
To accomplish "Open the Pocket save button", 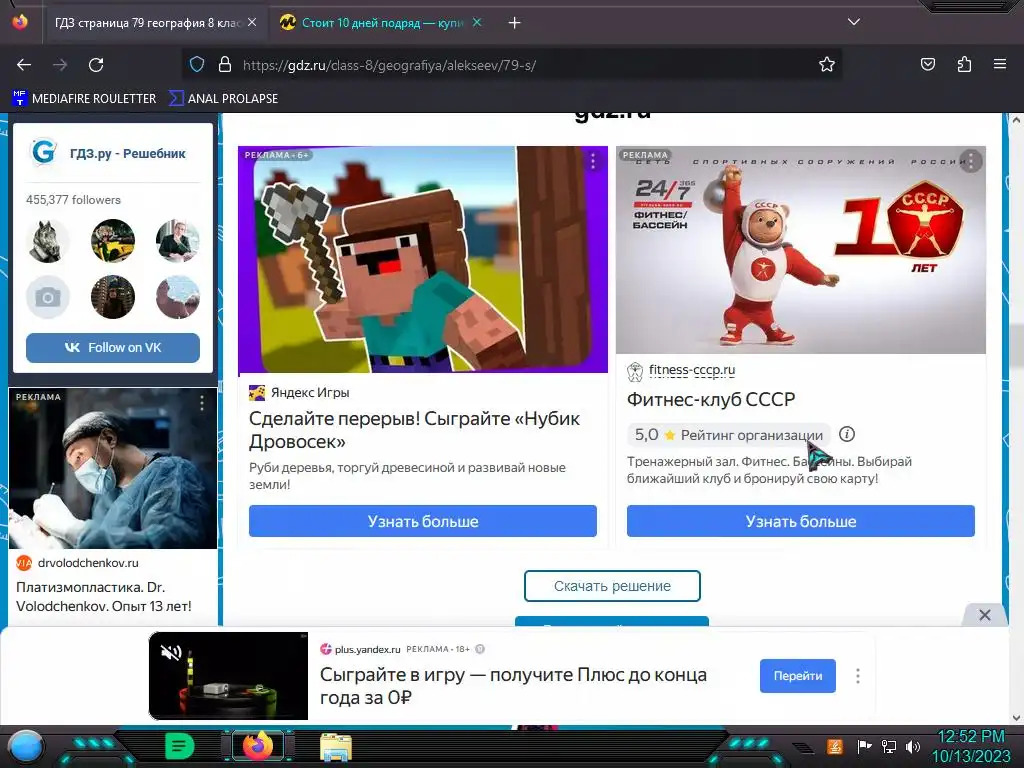I will pyautogui.click(x=927, y=65).
